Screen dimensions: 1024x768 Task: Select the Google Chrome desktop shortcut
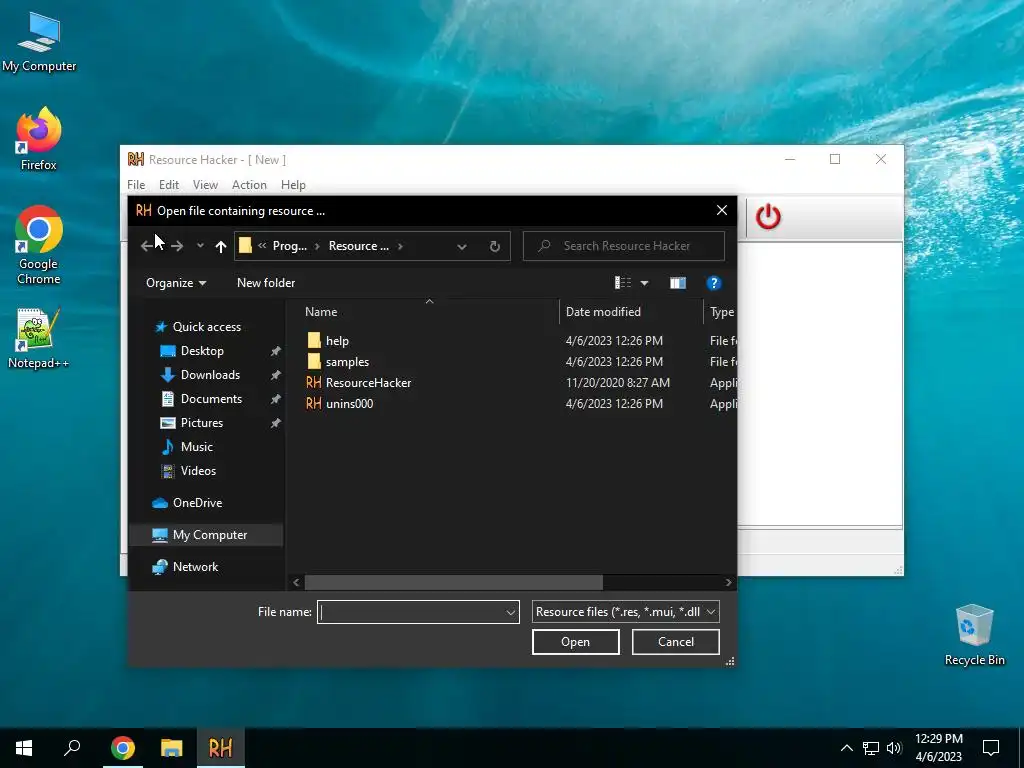click(39, 246)
